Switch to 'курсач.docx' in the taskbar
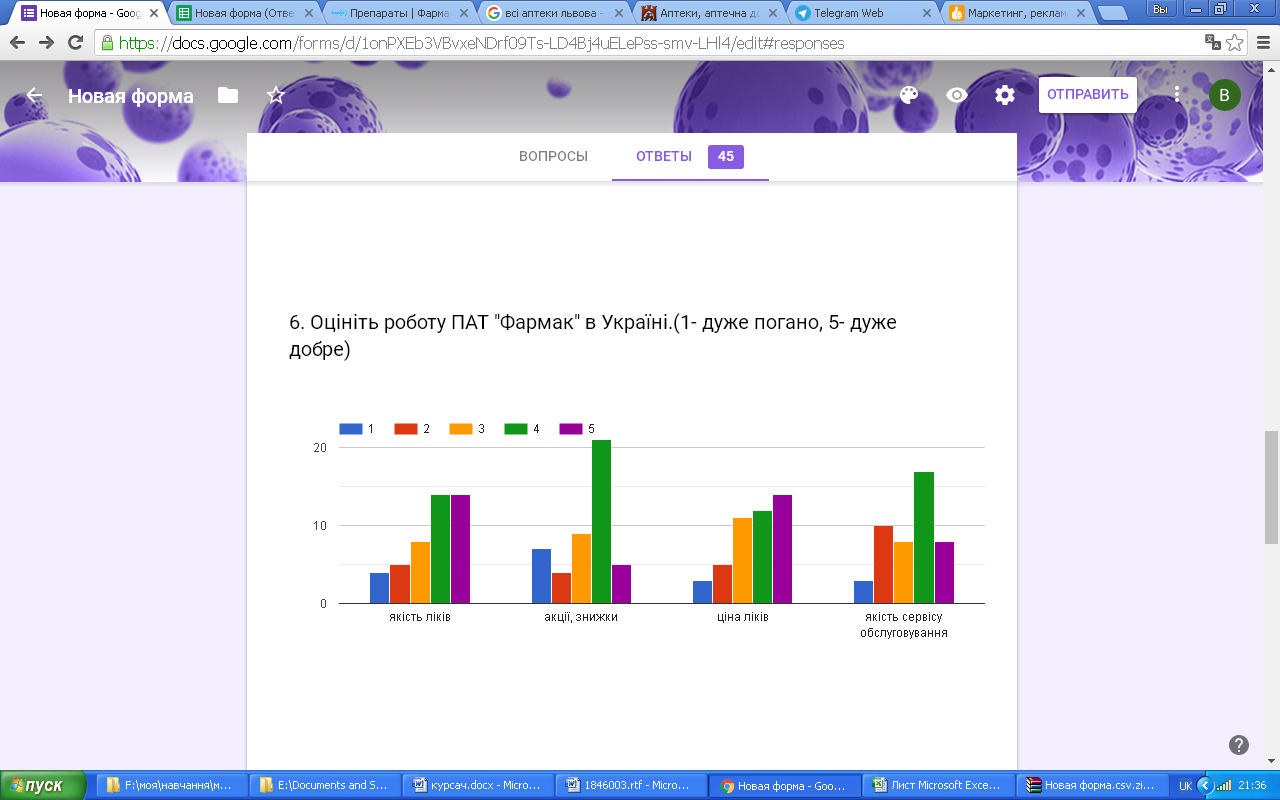The width and height of the screenshot is (1280, 800). pyautogui.click(x=478, y=785)
